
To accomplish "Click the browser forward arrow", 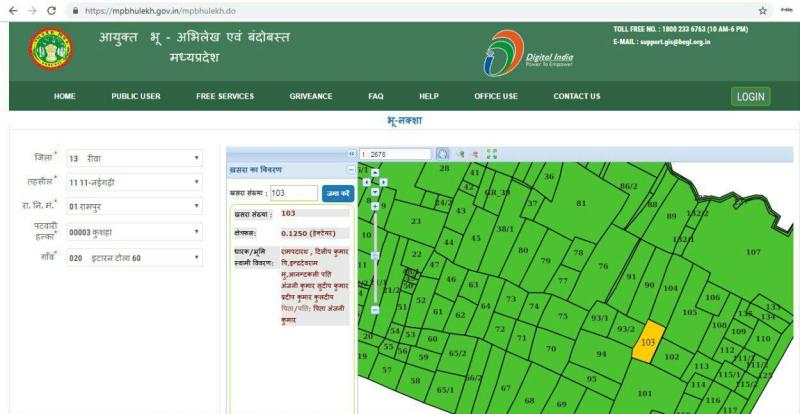I will coord(32,11).
